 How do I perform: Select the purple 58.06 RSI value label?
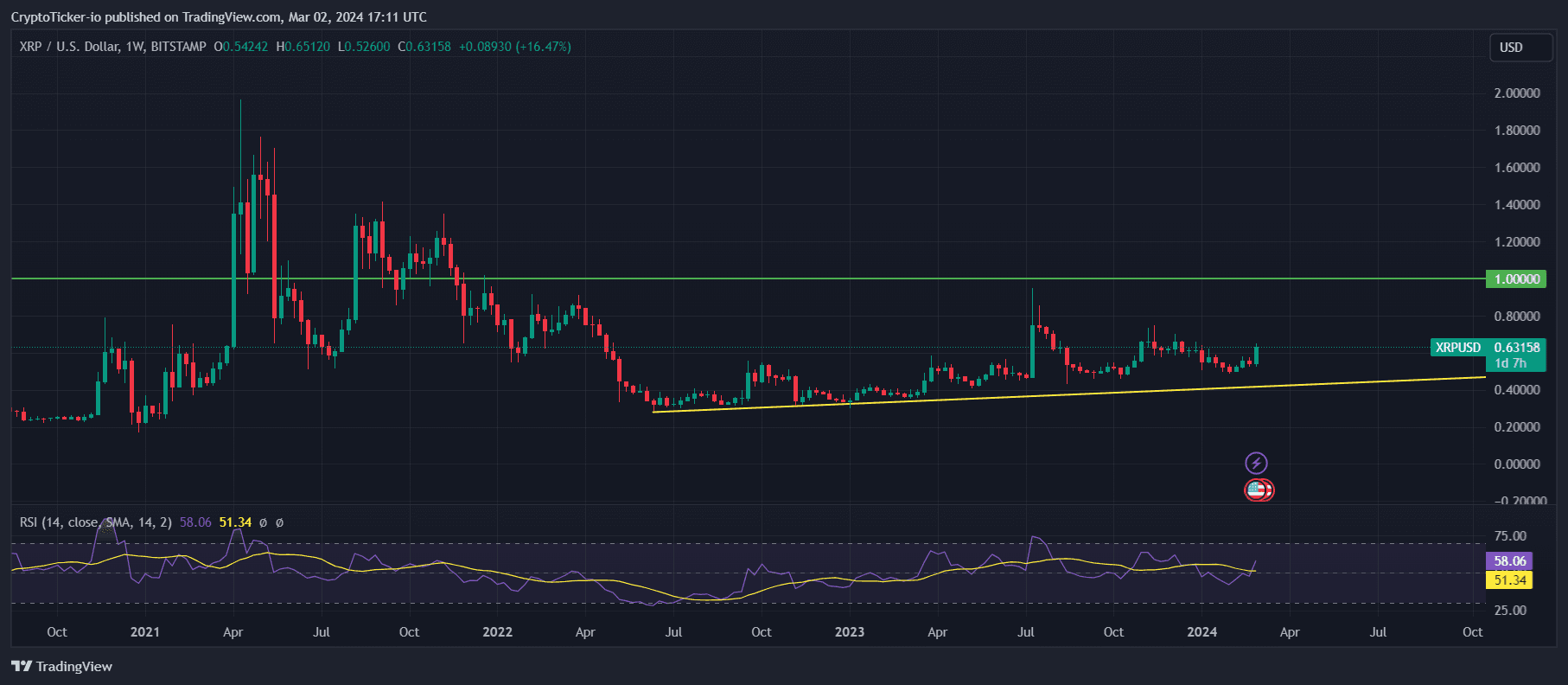coord(1508,561)
